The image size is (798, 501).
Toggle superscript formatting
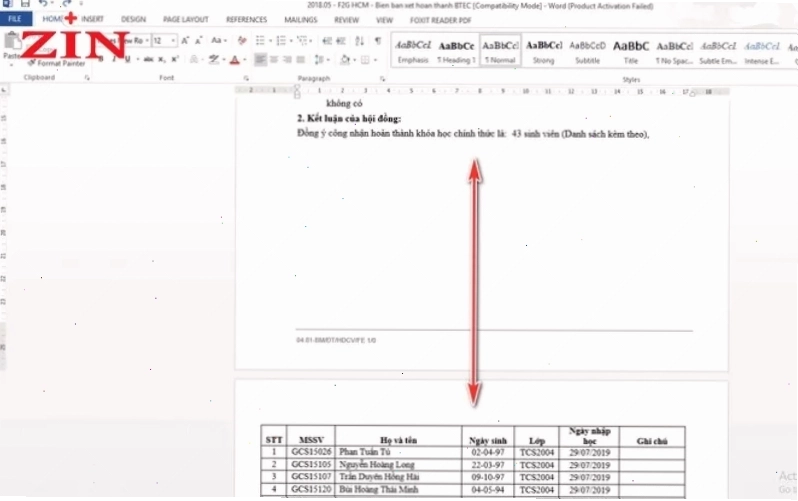(x=175, y=60)
